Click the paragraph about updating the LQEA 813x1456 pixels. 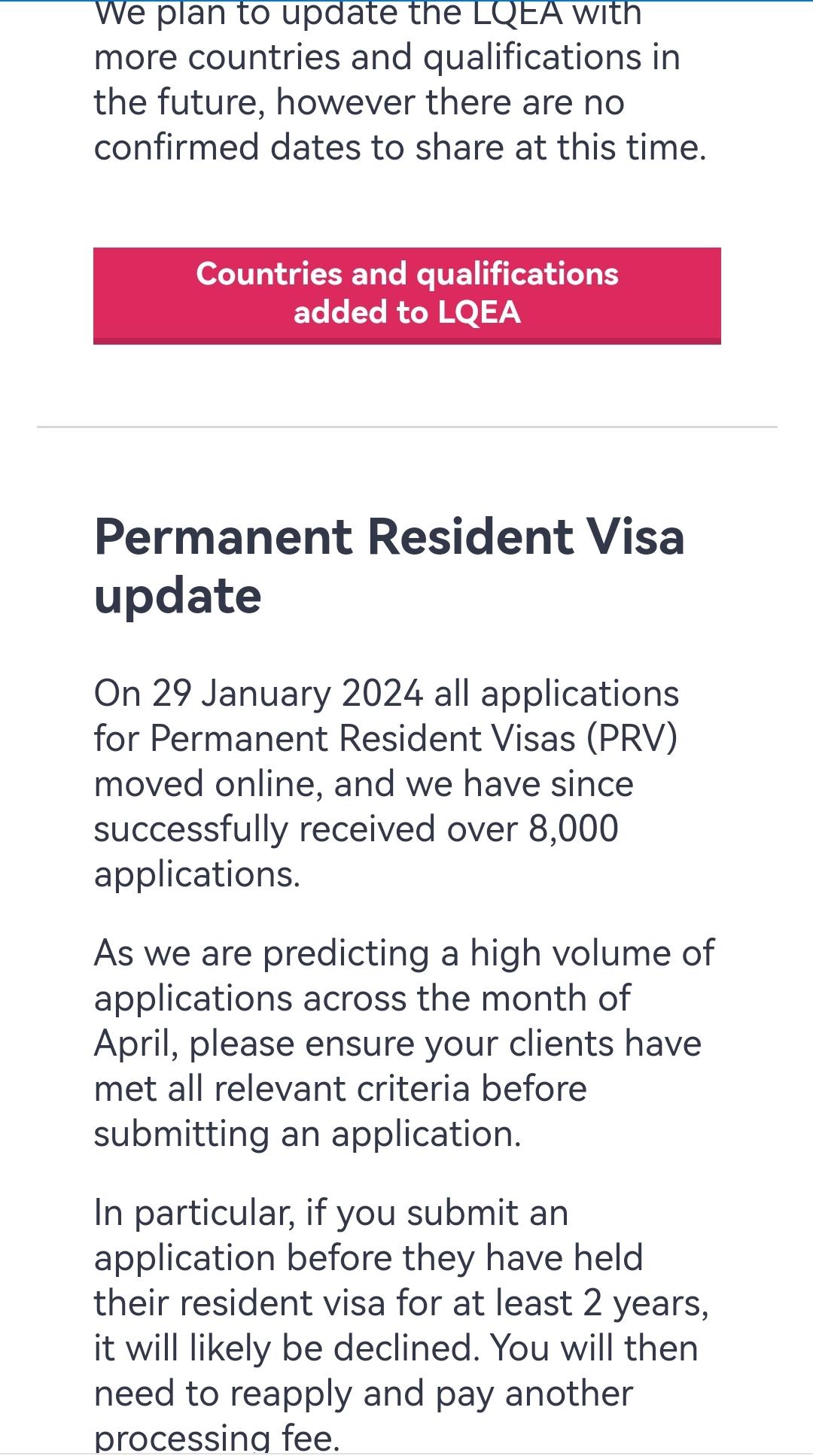click(399, 80)
